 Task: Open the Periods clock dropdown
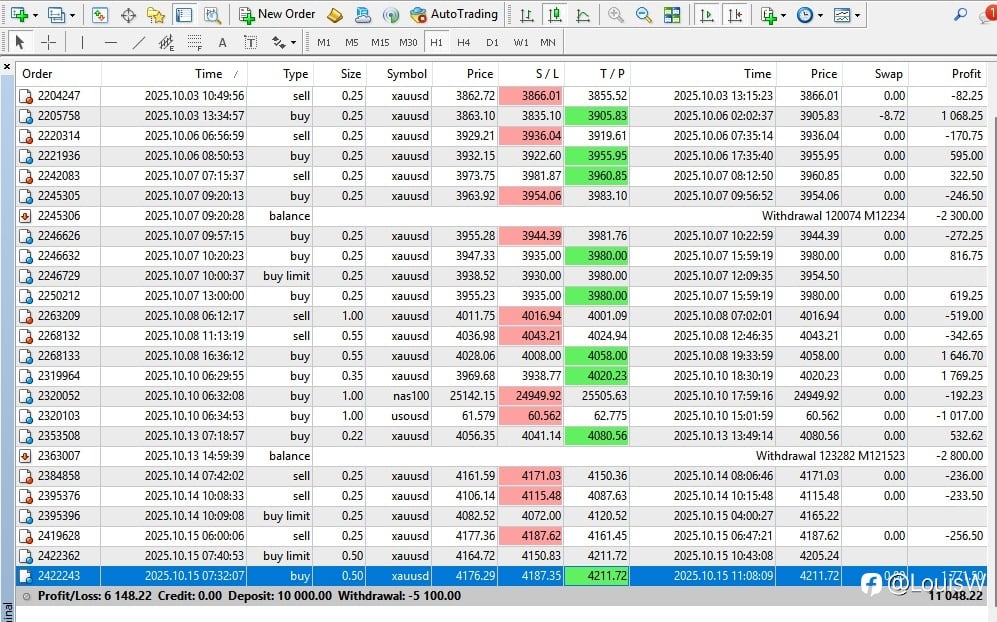coord(820,15)
